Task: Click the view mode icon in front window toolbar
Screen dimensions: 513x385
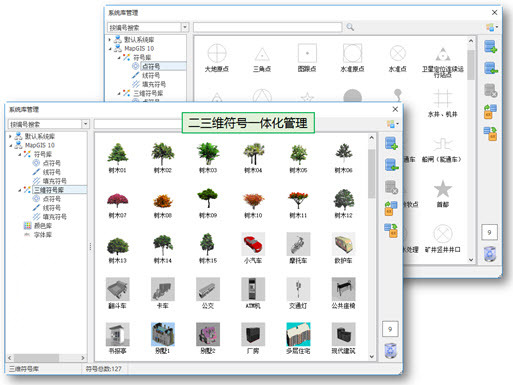Action: 392,124
